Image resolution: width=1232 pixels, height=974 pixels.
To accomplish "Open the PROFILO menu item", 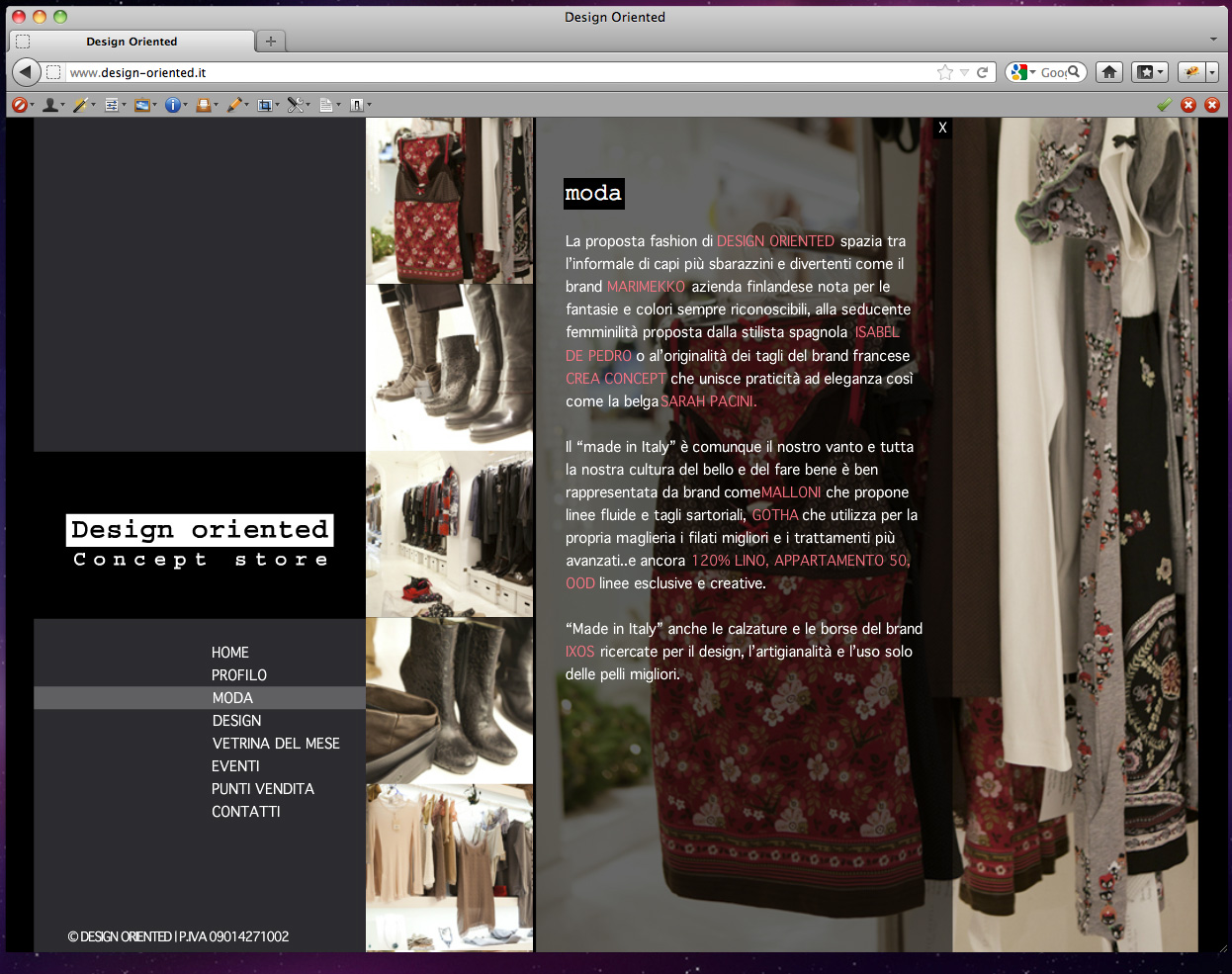I will pos(239,675).
